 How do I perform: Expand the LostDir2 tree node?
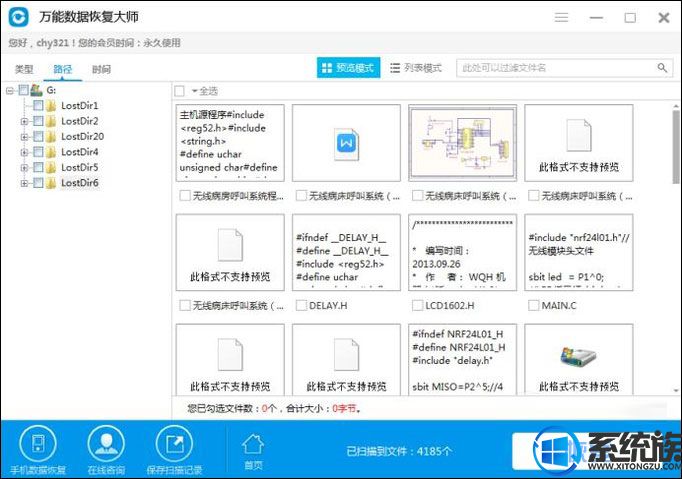coord(24,121)
